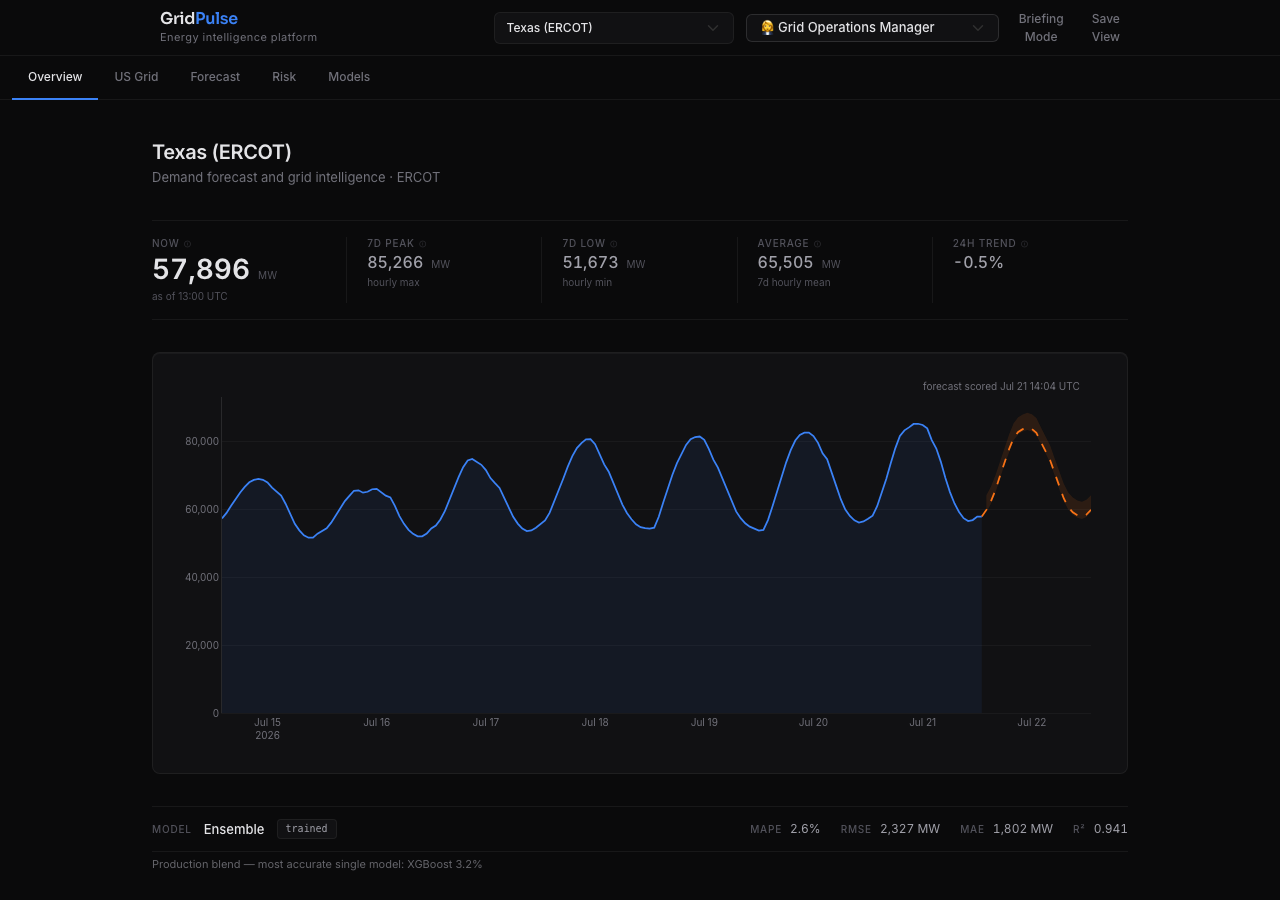Click the Production blend XGBoost note
Viewport: 1280px width, 900px height.
coord(317,864)
